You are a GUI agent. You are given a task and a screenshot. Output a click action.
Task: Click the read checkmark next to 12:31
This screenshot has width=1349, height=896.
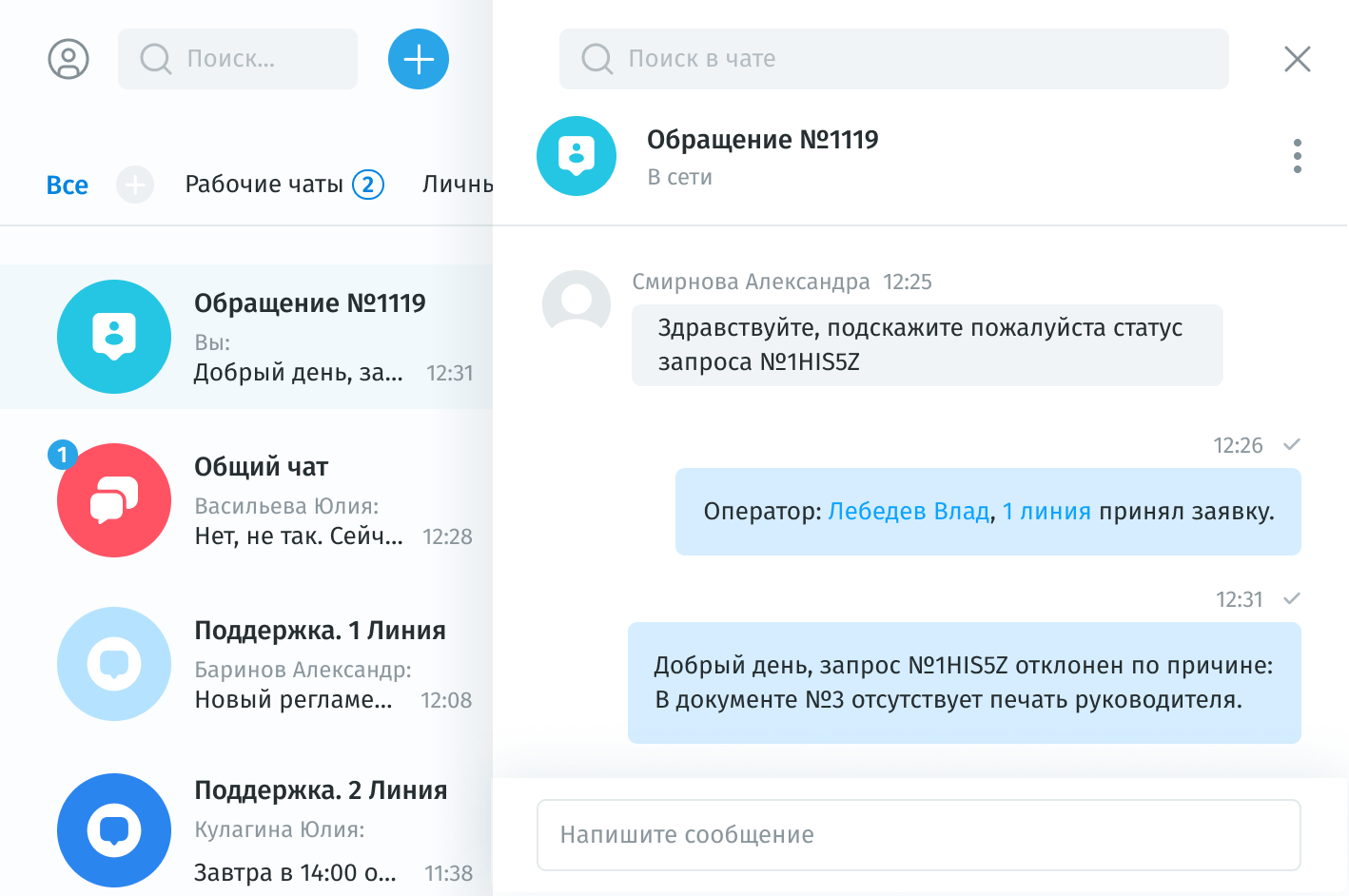(x=1292, y=599)
